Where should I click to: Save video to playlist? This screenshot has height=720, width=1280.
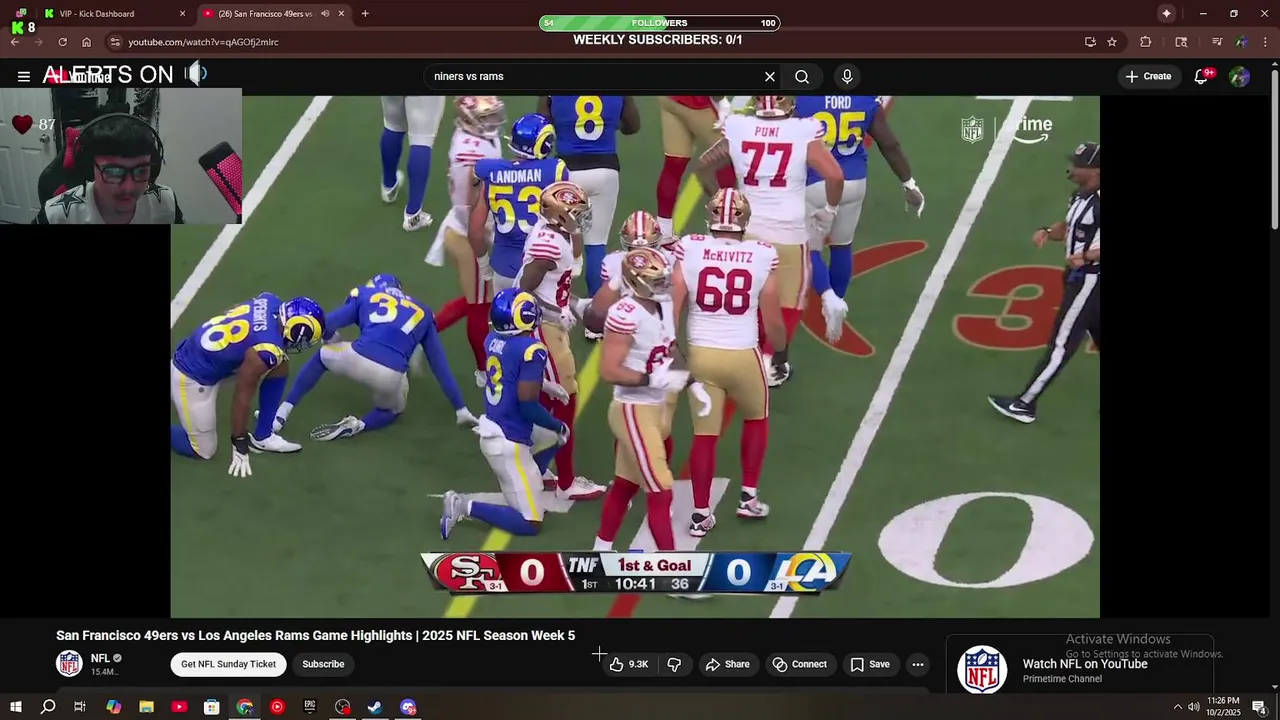click(870, 664)
